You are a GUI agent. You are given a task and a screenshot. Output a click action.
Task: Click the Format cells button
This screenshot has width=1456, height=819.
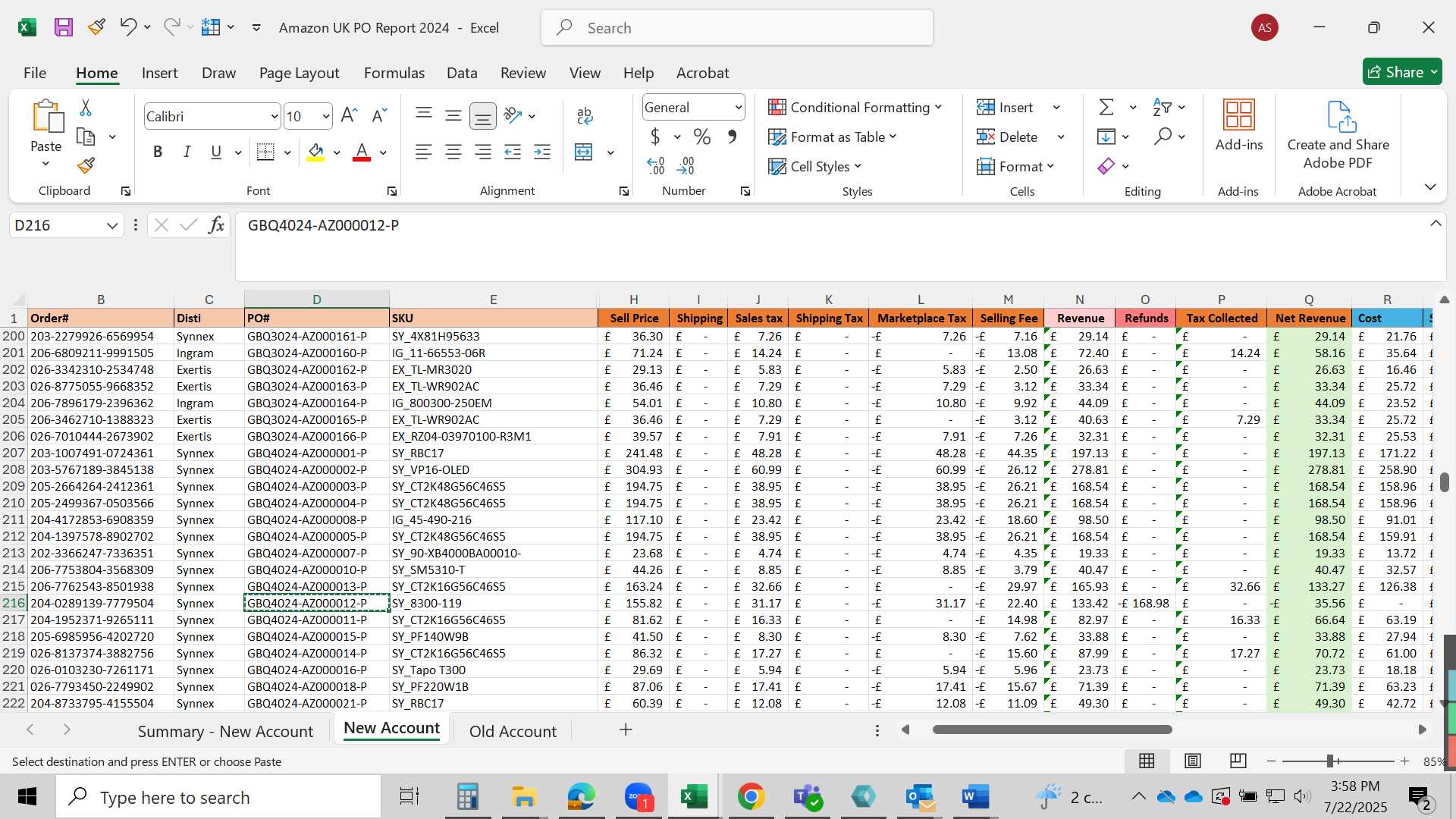1016,166
